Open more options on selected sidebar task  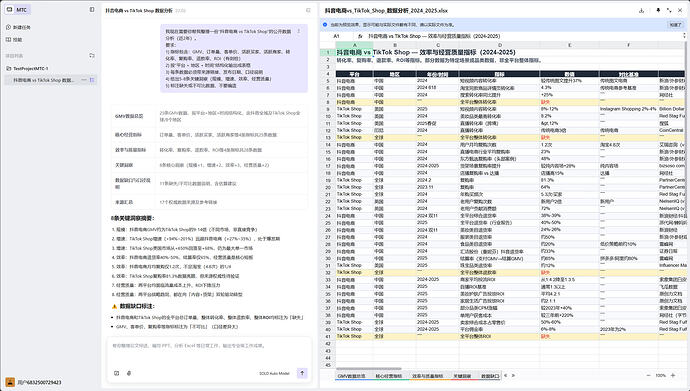tap(84, 80)
